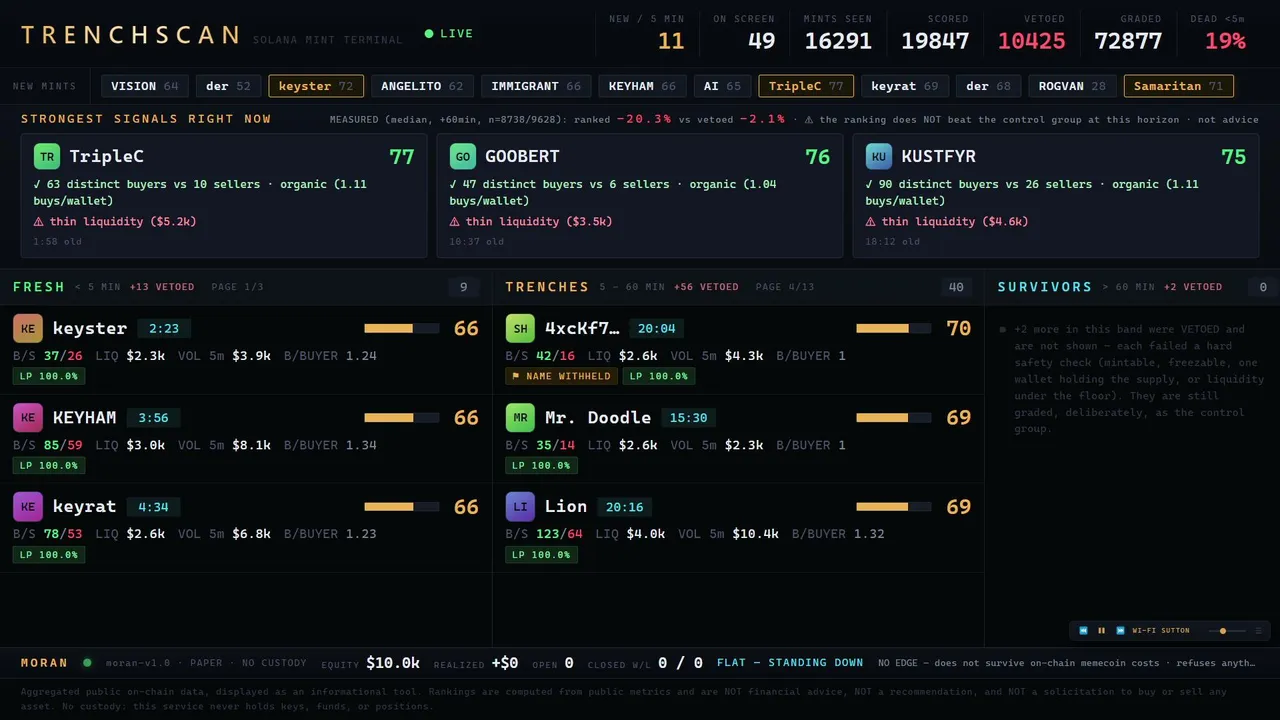
Task: Select the IMMIGRANT 66 mint chip
Action: click(x=536, y=86)
